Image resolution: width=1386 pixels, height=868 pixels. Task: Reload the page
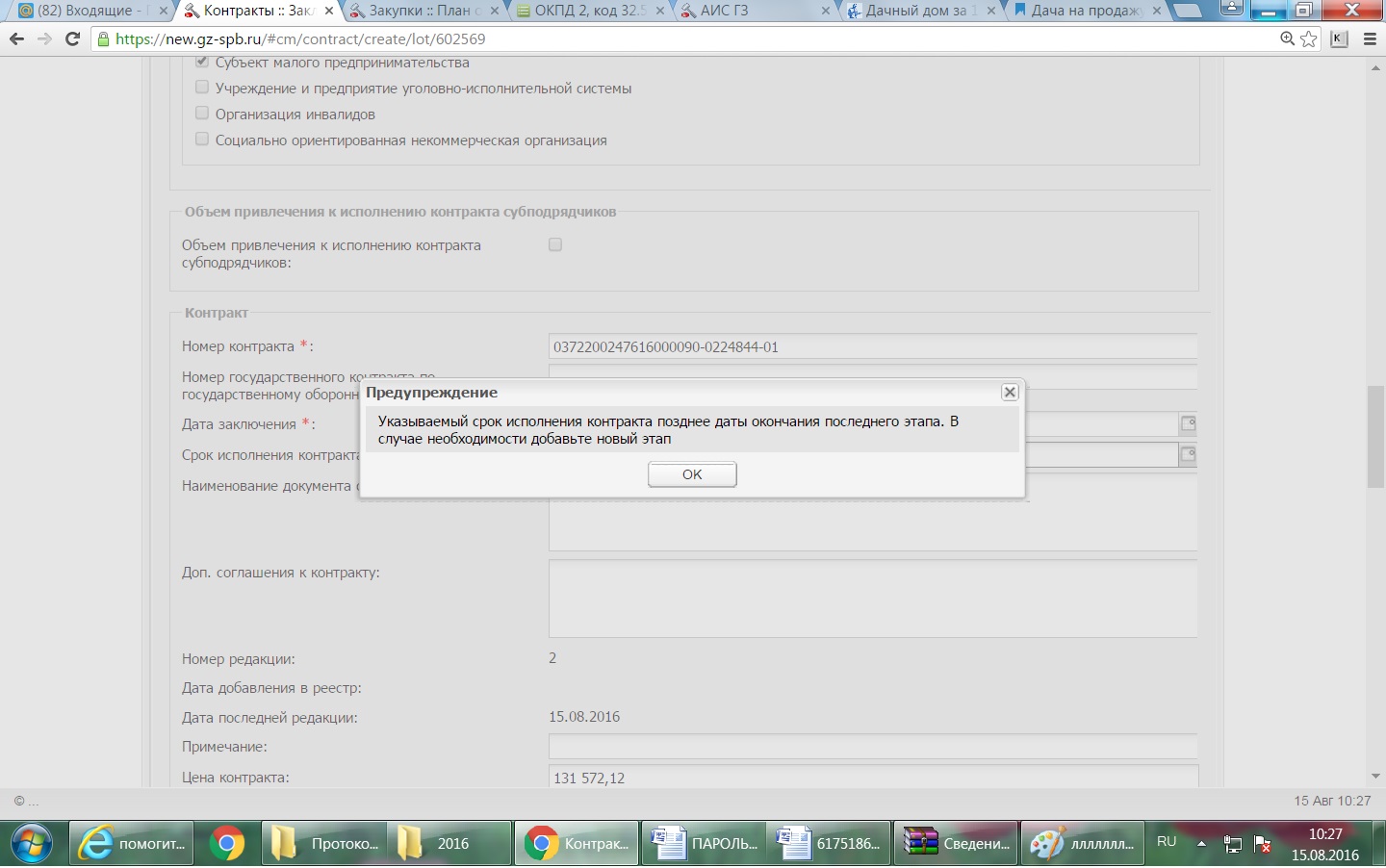pyautogui.click(x=72, y=38)
